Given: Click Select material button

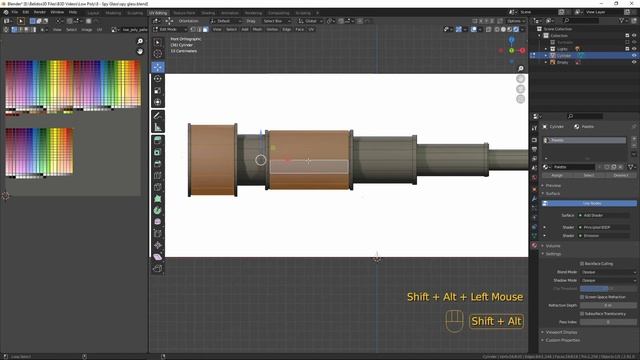Looking at the screenshot, I should pos(589,175).
